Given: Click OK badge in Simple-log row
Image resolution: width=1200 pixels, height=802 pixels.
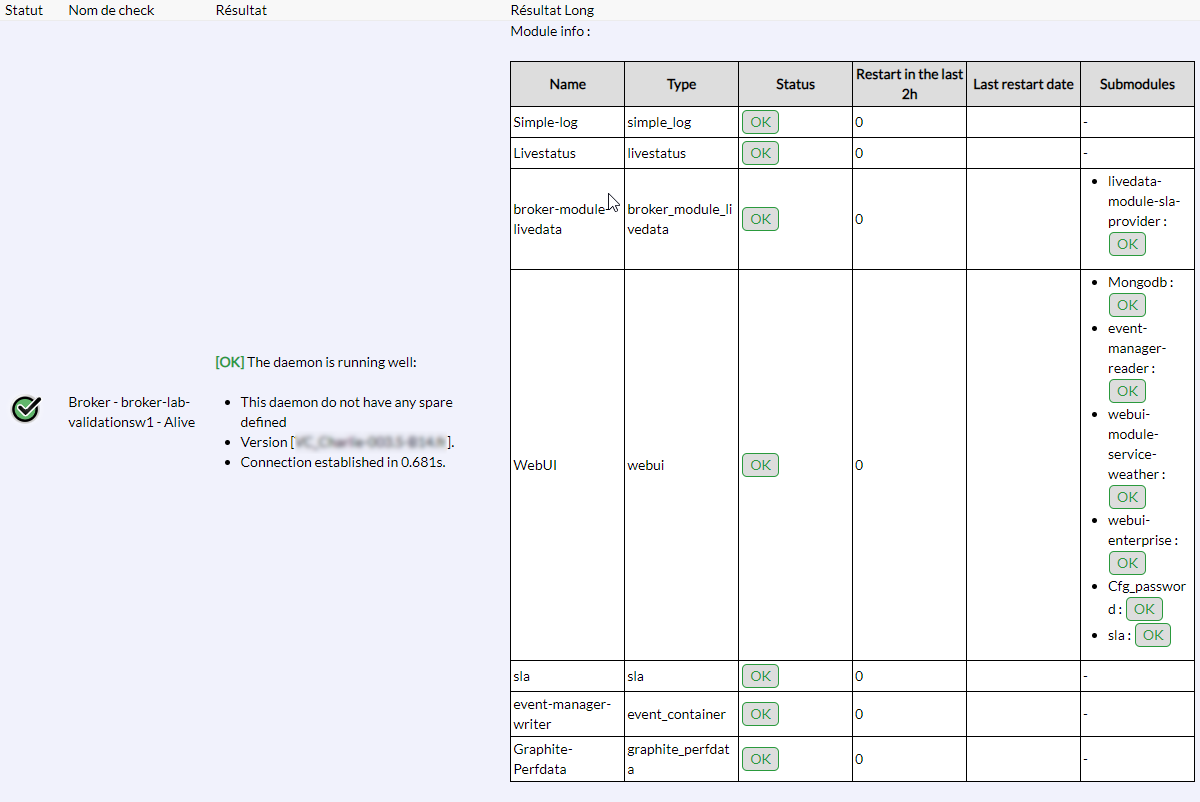Looking at the screenshot, I should pyautogui.click(x=760, y=122).
